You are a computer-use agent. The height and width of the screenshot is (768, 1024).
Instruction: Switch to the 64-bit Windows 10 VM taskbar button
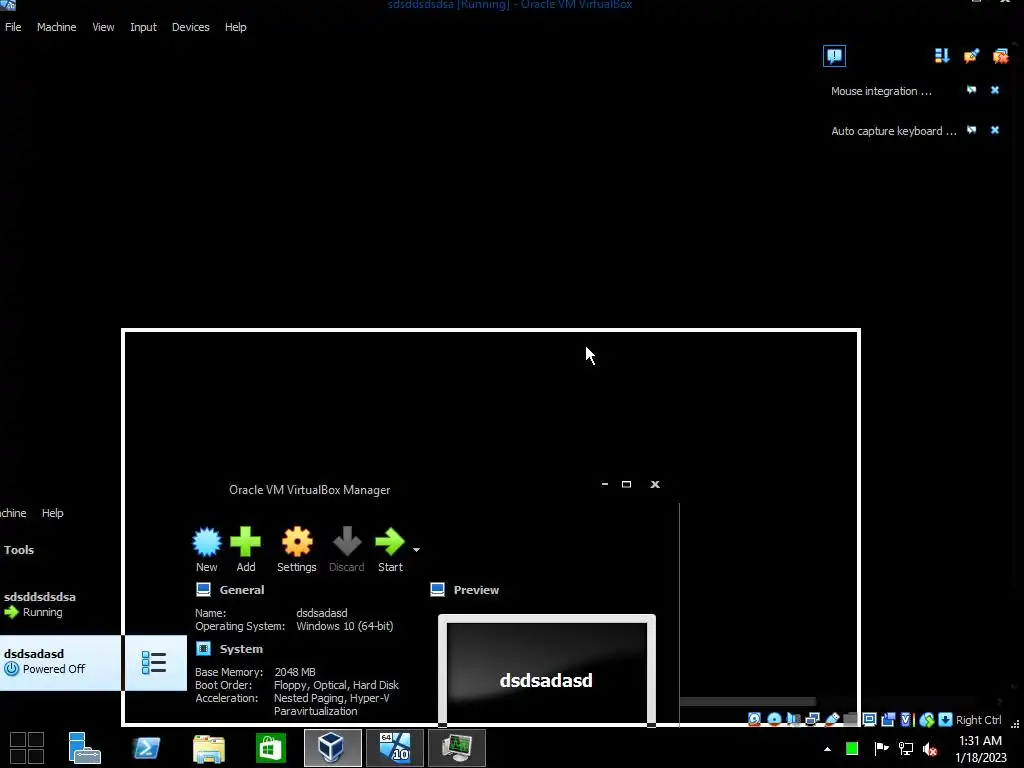click(394, 748)
